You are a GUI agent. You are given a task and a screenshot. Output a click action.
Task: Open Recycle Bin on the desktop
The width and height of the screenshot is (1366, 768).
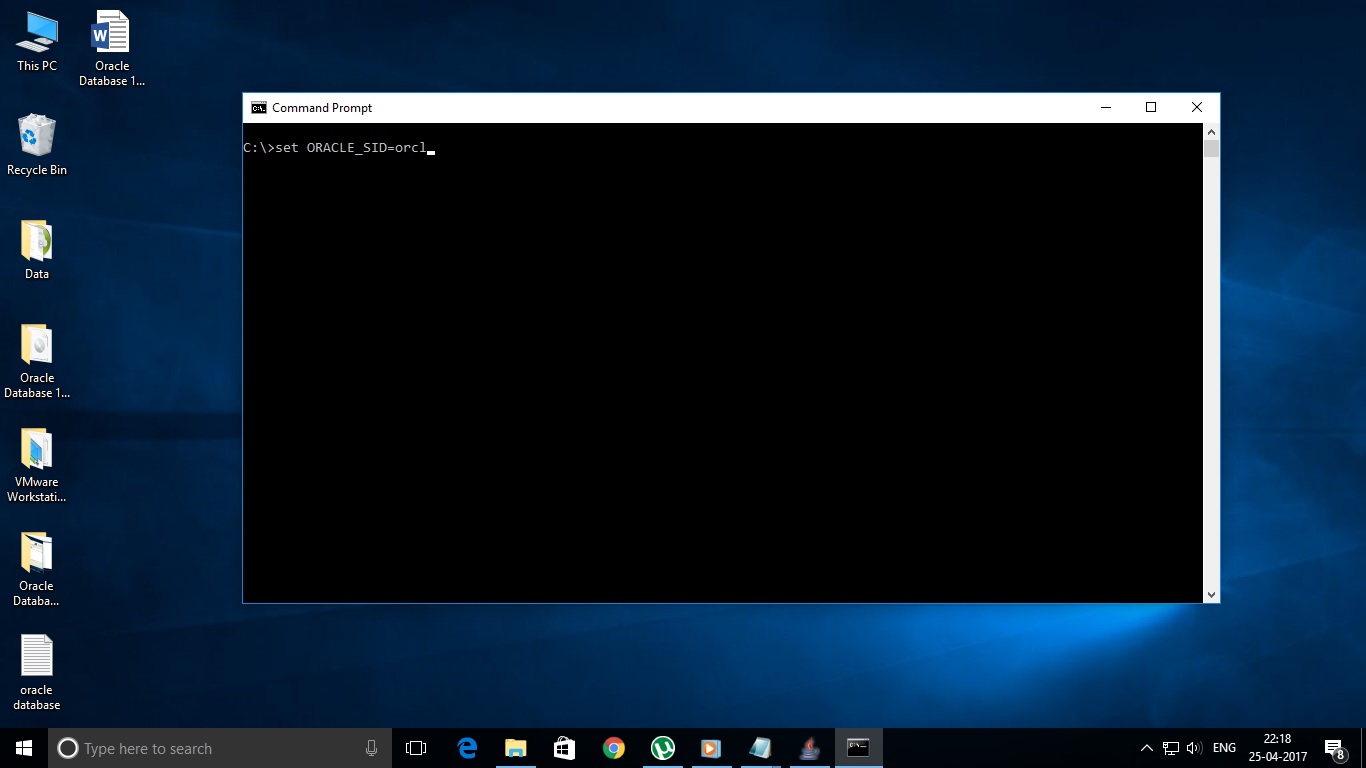pyautogui.click(x=36, y=140)
